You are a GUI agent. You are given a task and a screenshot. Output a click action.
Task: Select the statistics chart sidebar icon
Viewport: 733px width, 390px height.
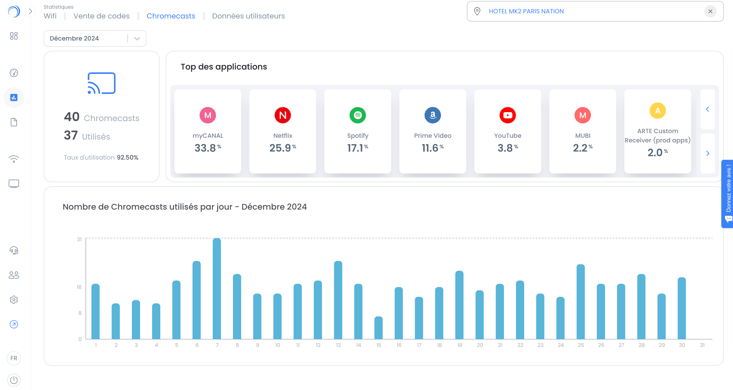tap(14, 97)
